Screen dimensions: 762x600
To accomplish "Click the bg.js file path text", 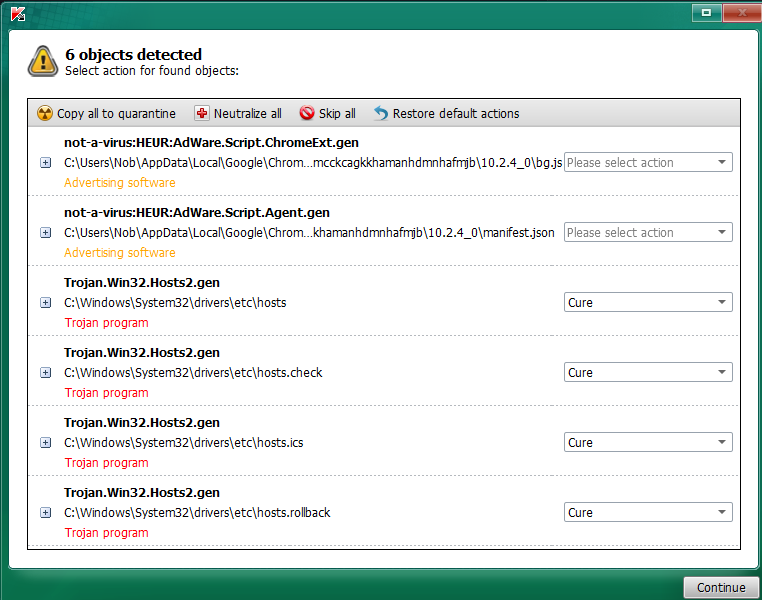I will [313, 163].
